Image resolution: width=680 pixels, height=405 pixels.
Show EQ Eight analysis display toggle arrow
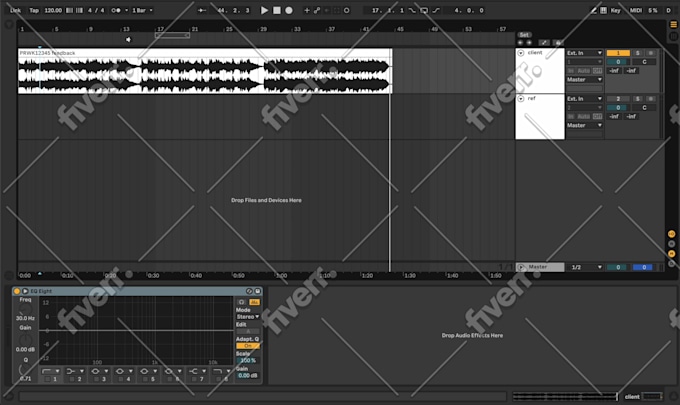pos(25,291)
